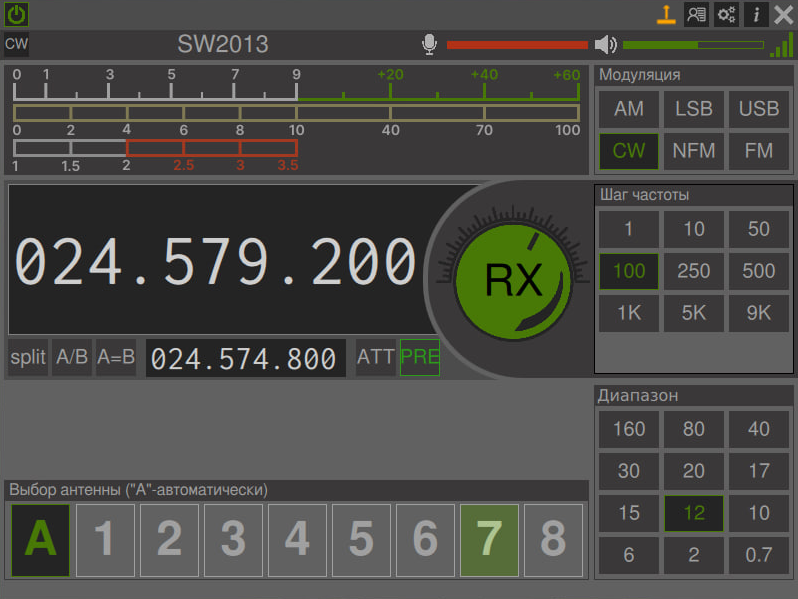Viewport: 798px width, 599px height.
Task: Click the speaker volume icon
Action: tap(606, 45)
